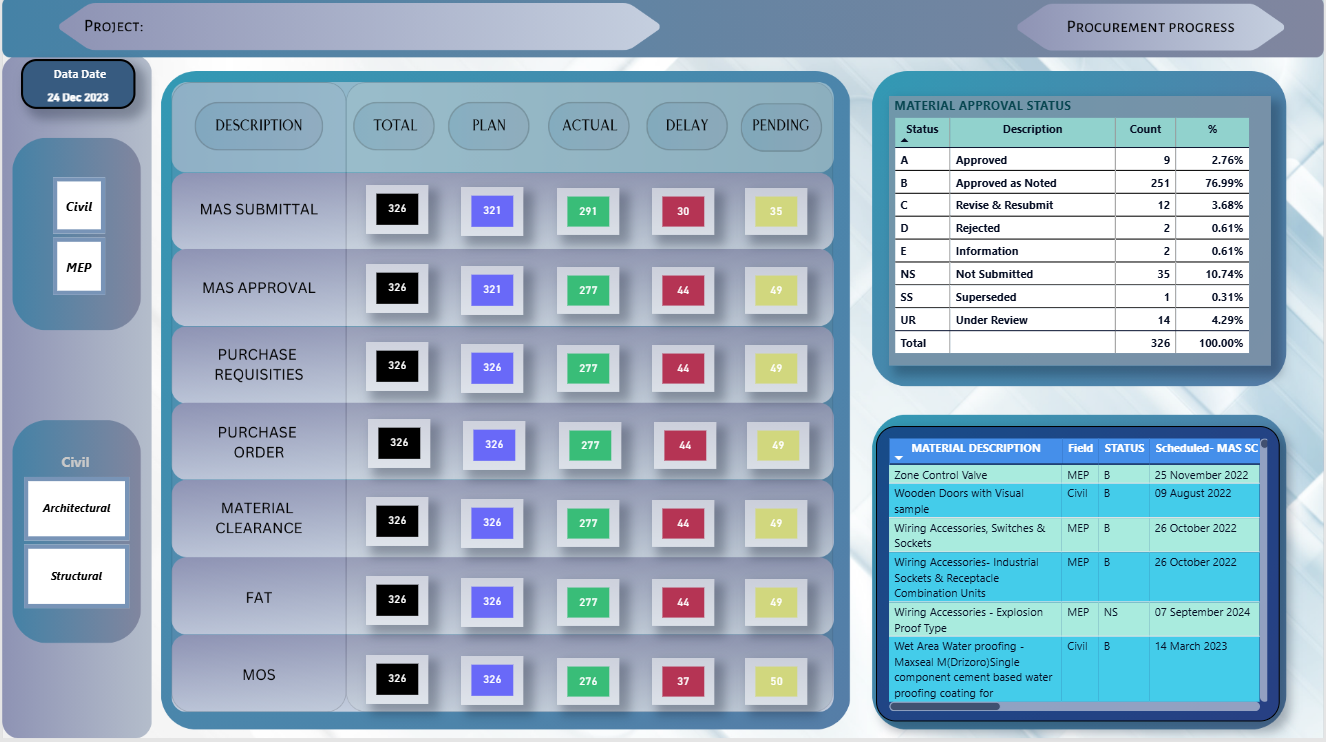Select the MOS pending card showing 50
The width and height of the screenshot is (1326, 742).
click(777, 681)
